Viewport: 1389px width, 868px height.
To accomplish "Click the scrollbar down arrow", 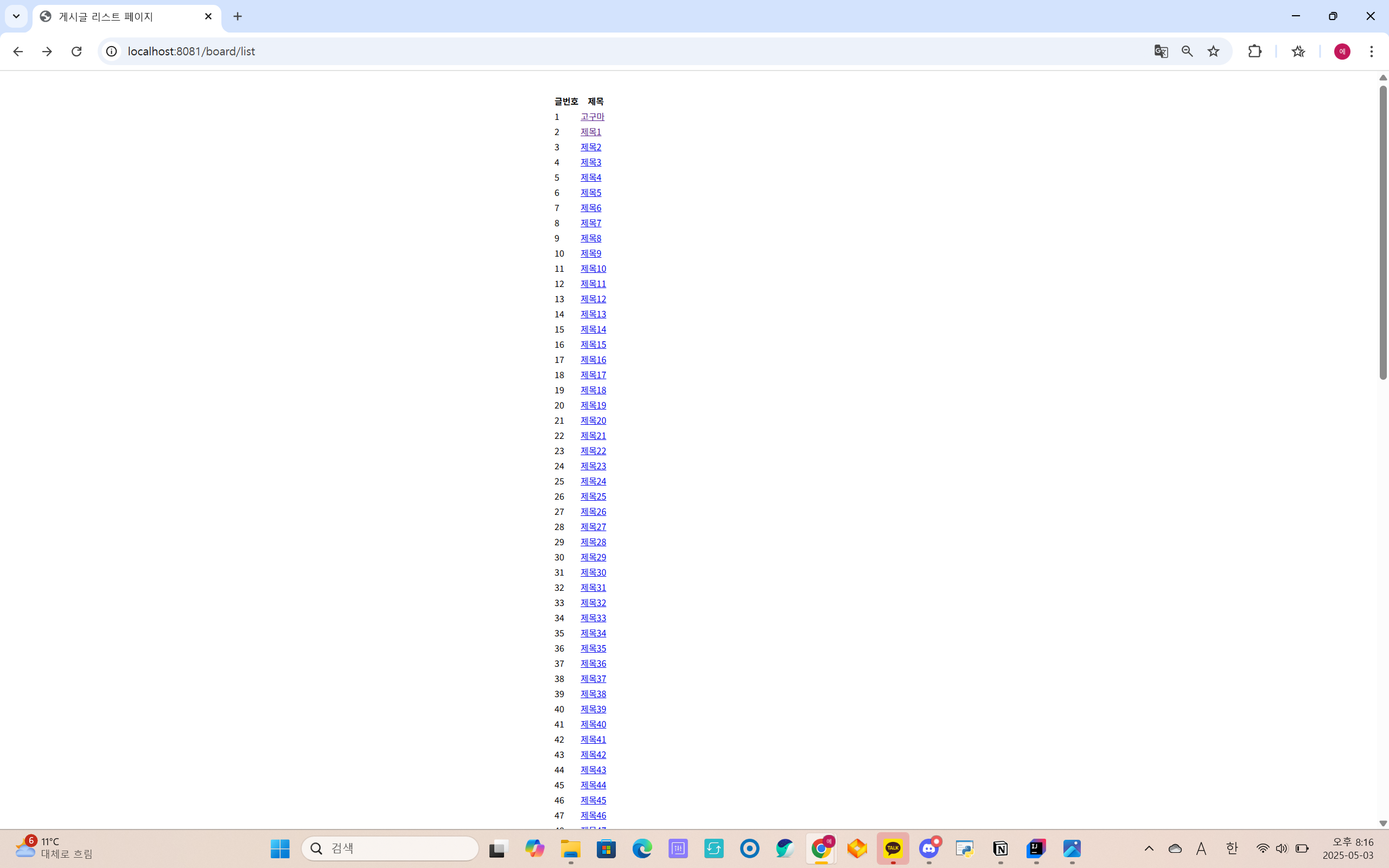I will pyautogui.click(x=1382, y=823).
